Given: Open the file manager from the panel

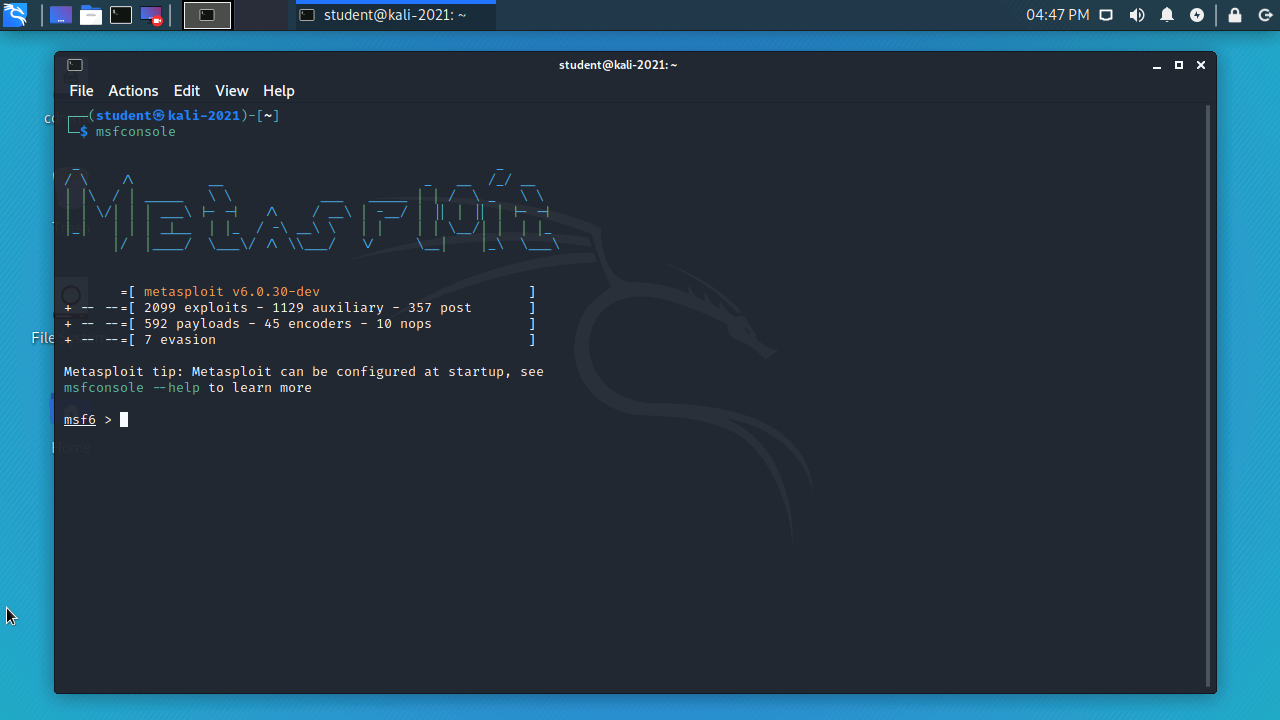Looking at the screenshot, I should pyautogui.click(x=91, y=15).
